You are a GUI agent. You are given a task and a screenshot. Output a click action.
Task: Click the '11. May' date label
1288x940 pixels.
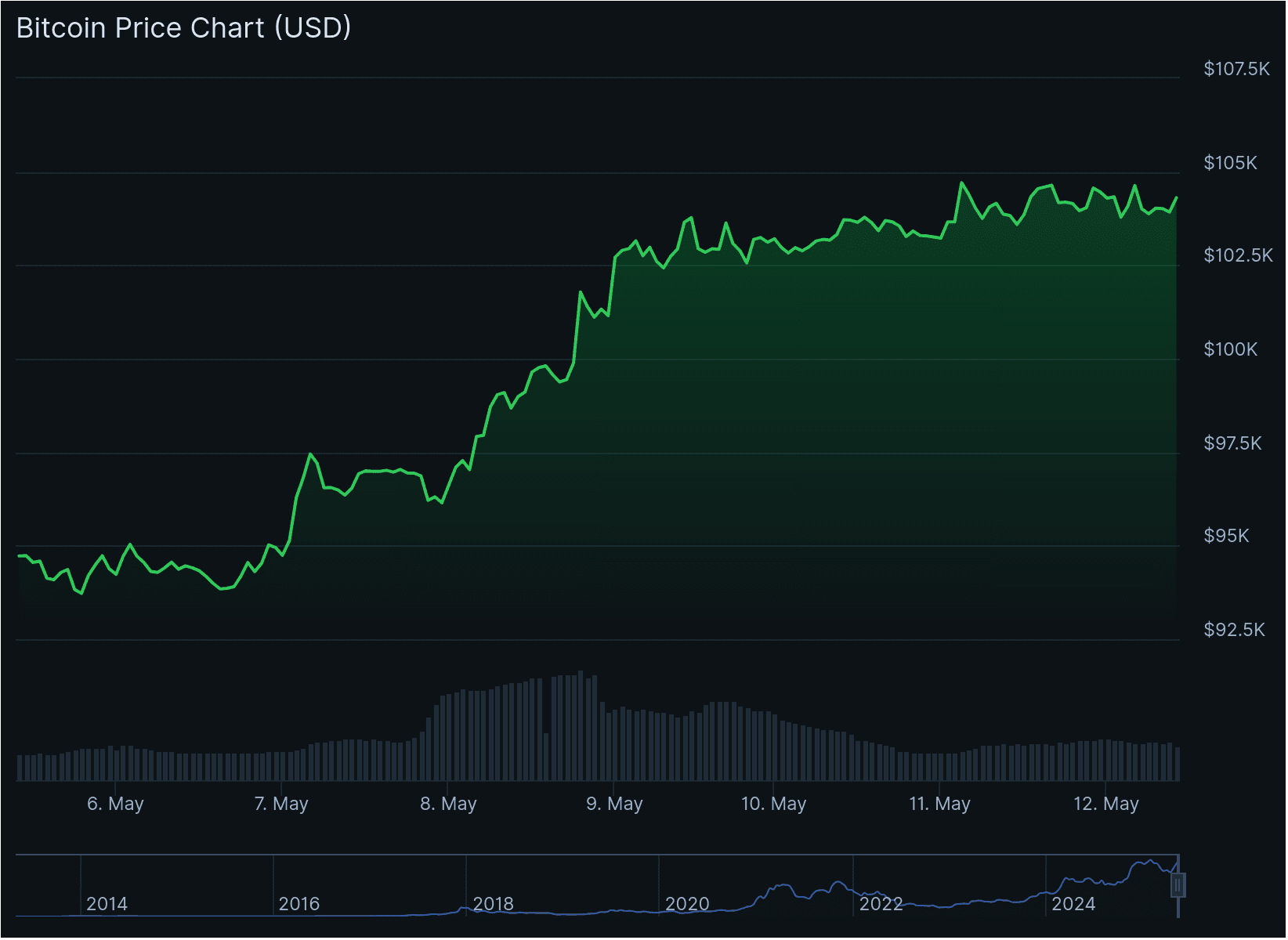[x=939, y=804]
